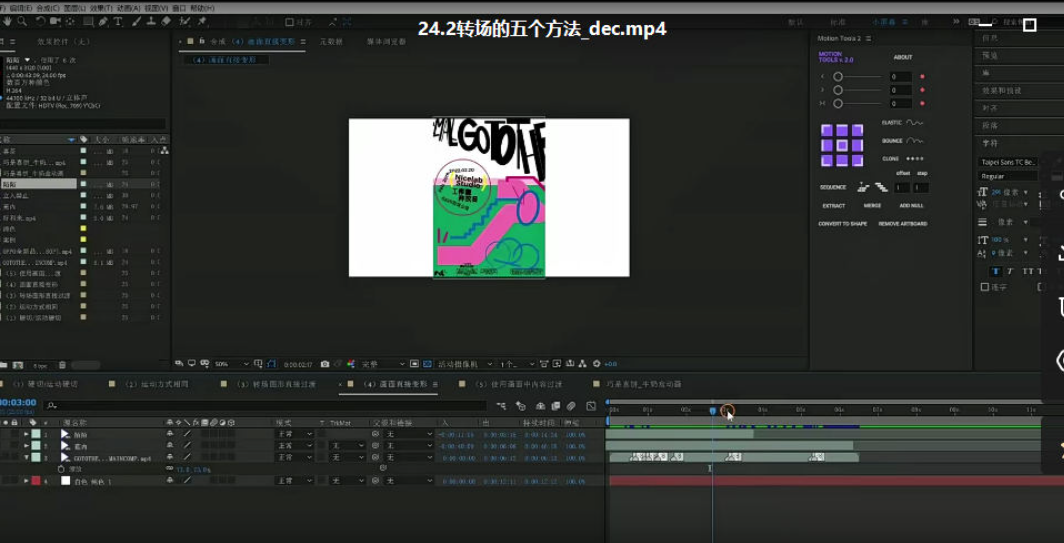The height and width of the screenshot is (543, 1064).
Task: Select the Hand tool in the toolbar
Action: click(7, 21)
